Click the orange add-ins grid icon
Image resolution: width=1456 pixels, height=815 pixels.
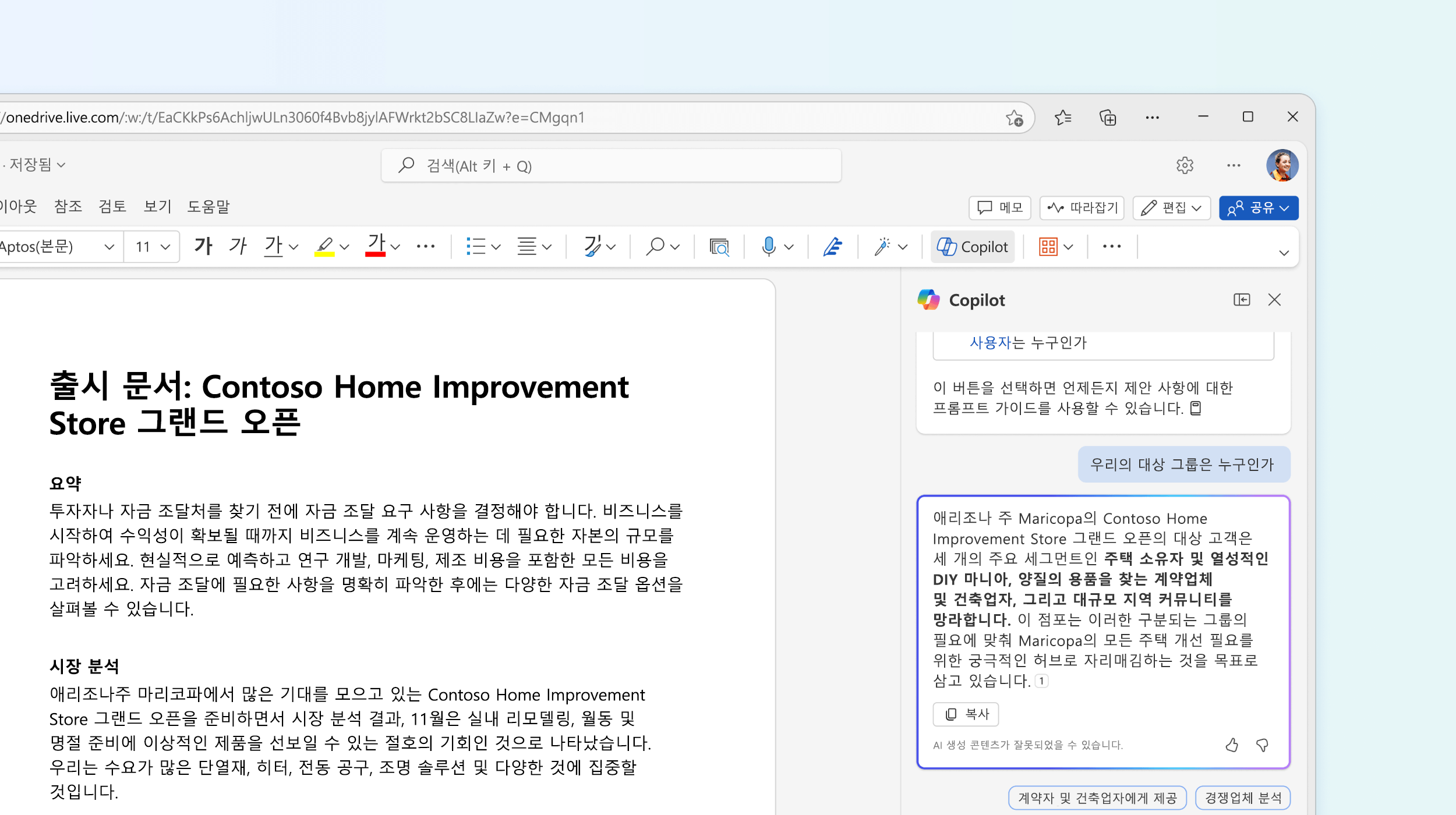pos(1048,247)
